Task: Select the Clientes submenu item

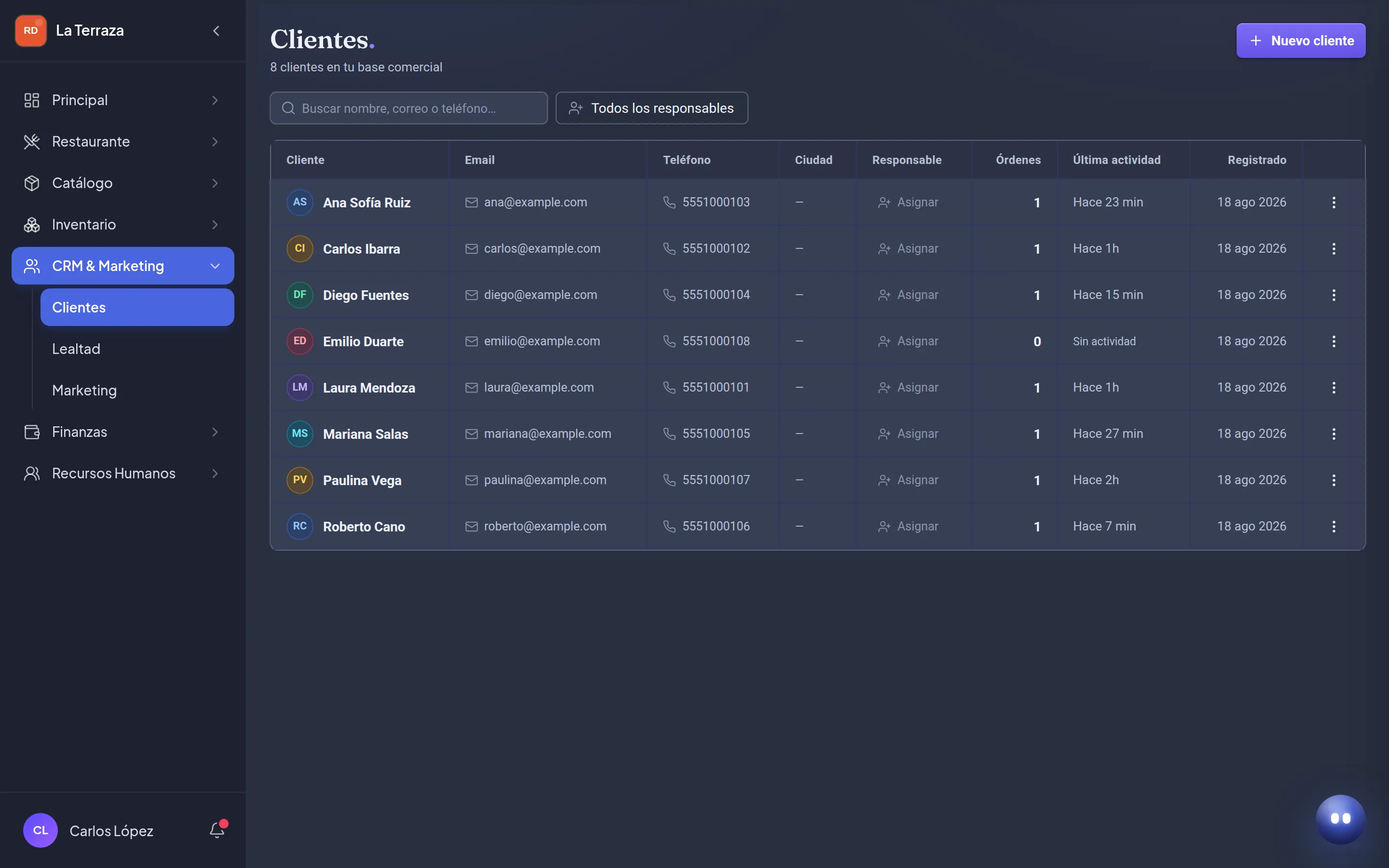Action: [137, 308]
